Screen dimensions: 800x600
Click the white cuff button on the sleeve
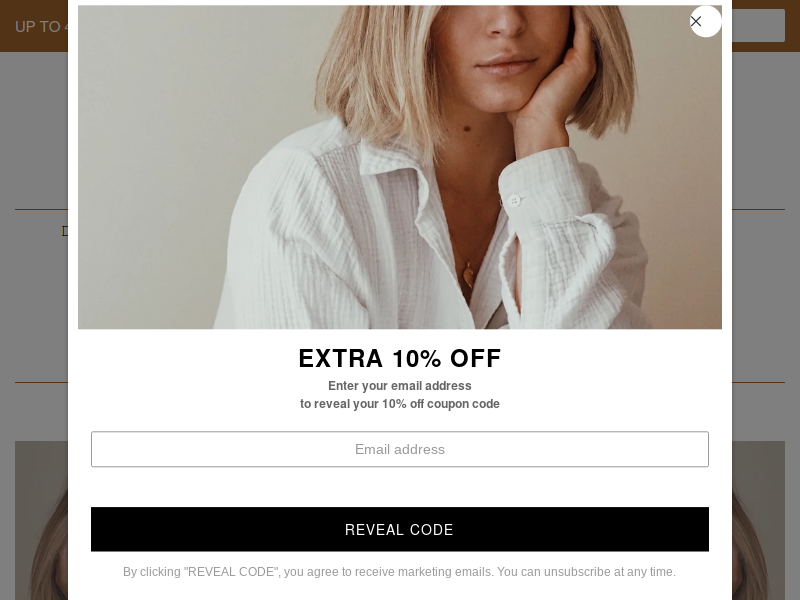click(x=514, y=201)
